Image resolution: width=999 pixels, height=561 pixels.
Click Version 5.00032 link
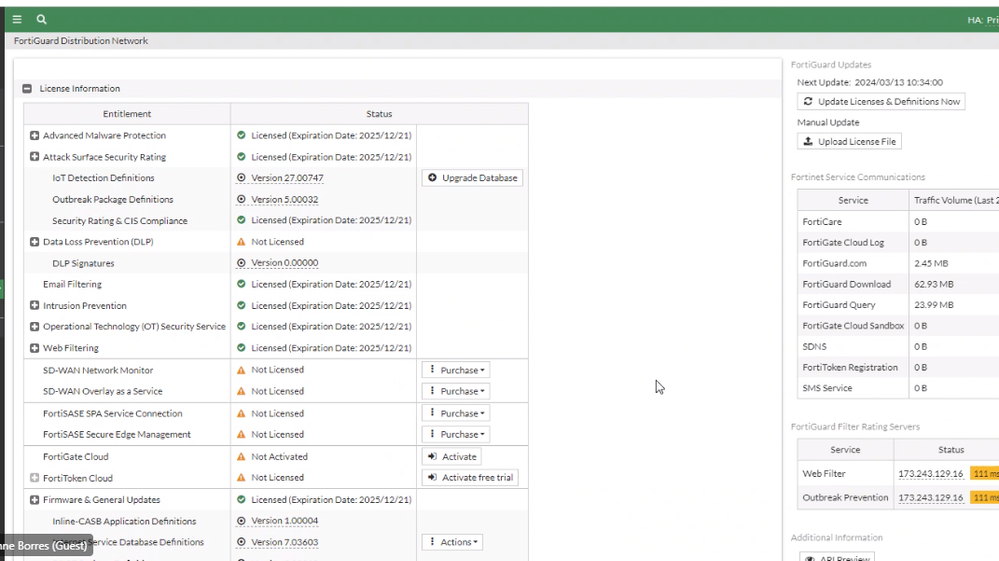285,199
